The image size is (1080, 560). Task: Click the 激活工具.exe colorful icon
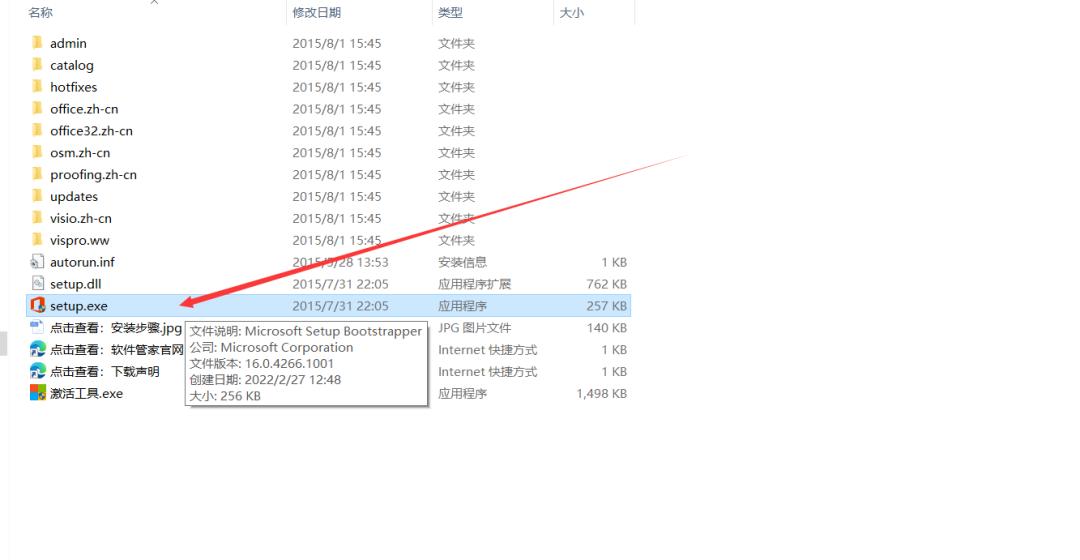tap(37, 393)
